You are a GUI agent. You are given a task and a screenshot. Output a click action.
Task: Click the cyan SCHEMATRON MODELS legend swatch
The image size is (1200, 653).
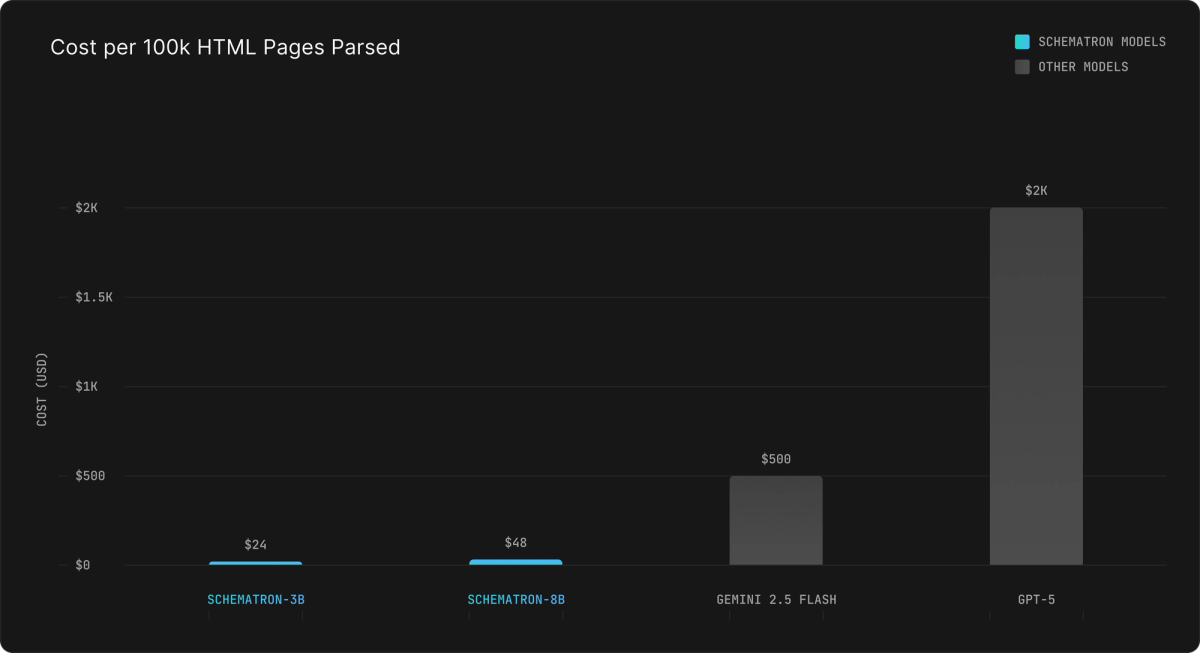point(1021,41)
